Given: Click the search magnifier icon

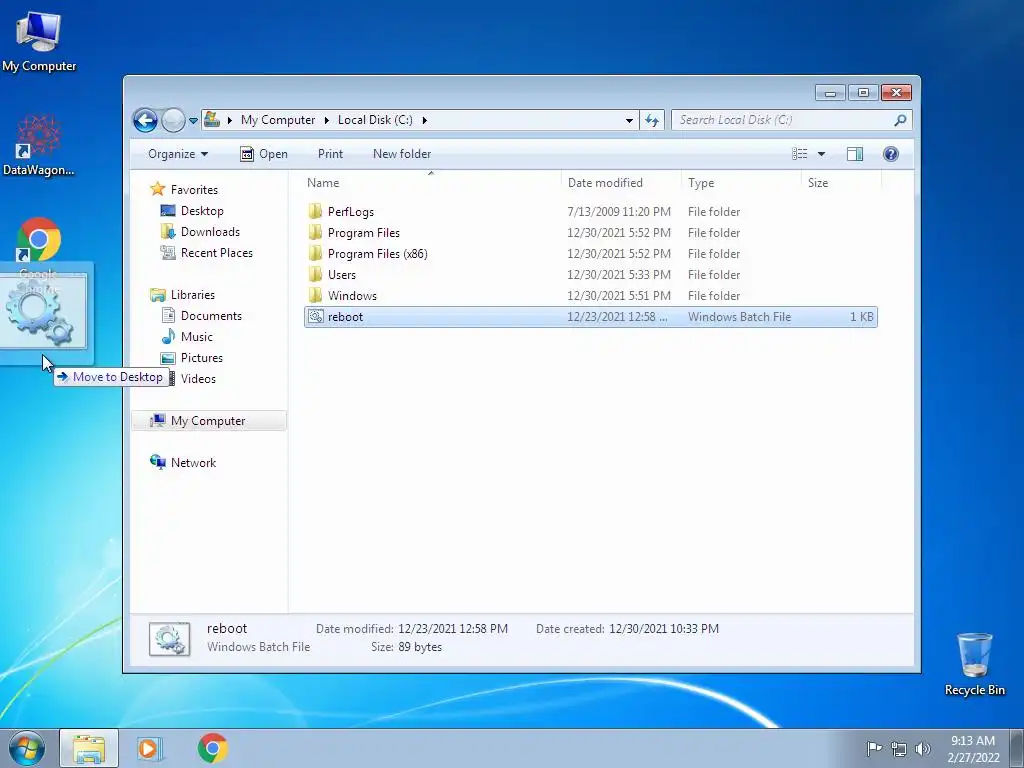Looking at the screenshot, I should [x=900, y=120].
